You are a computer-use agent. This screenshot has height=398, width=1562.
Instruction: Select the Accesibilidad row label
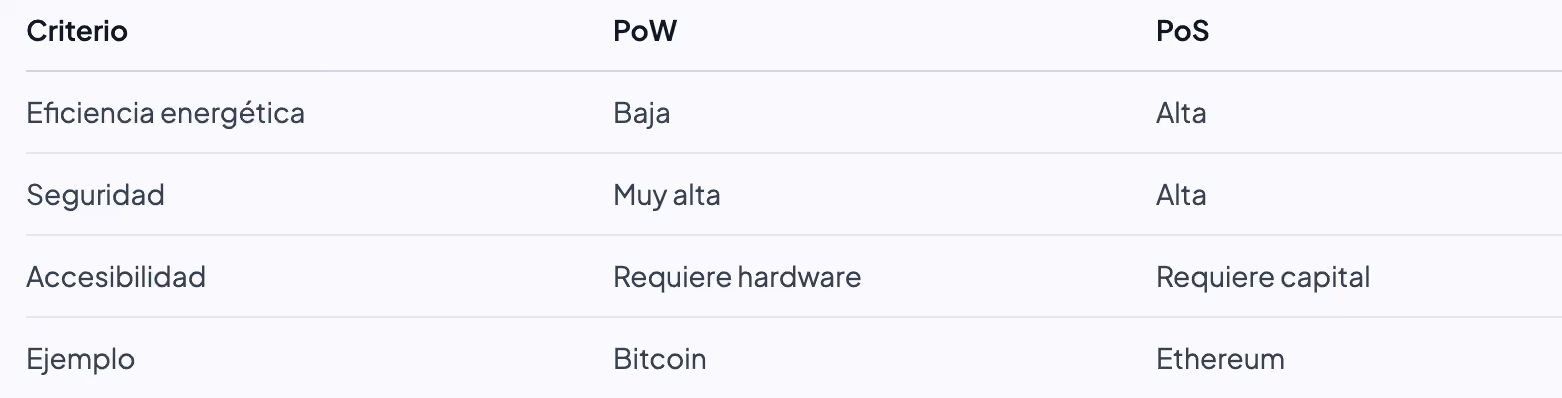[116, 277]
